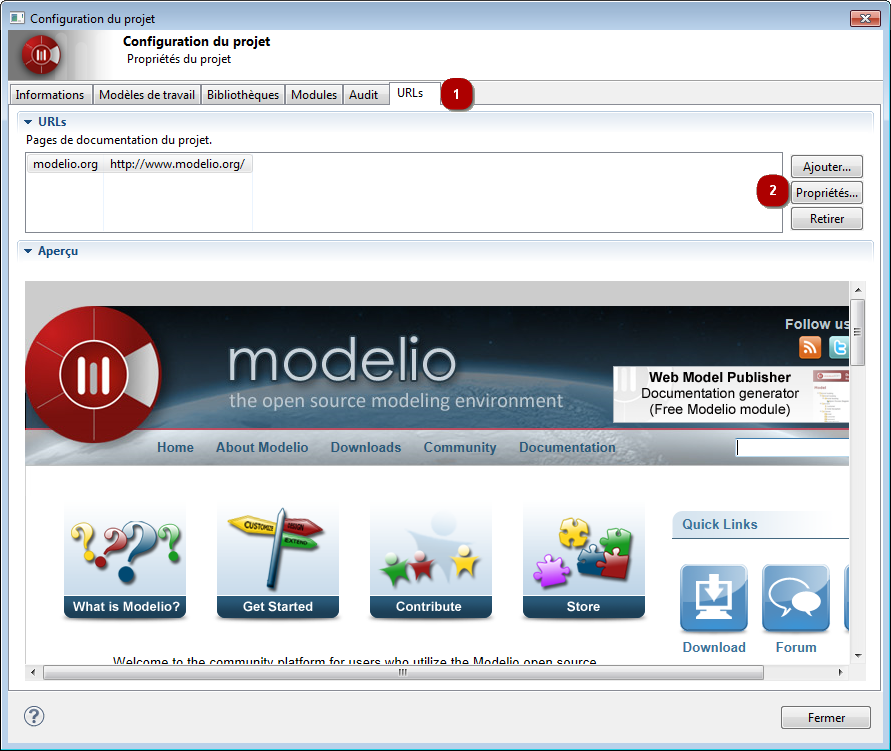Open the help question mark icon

[34, 716]
